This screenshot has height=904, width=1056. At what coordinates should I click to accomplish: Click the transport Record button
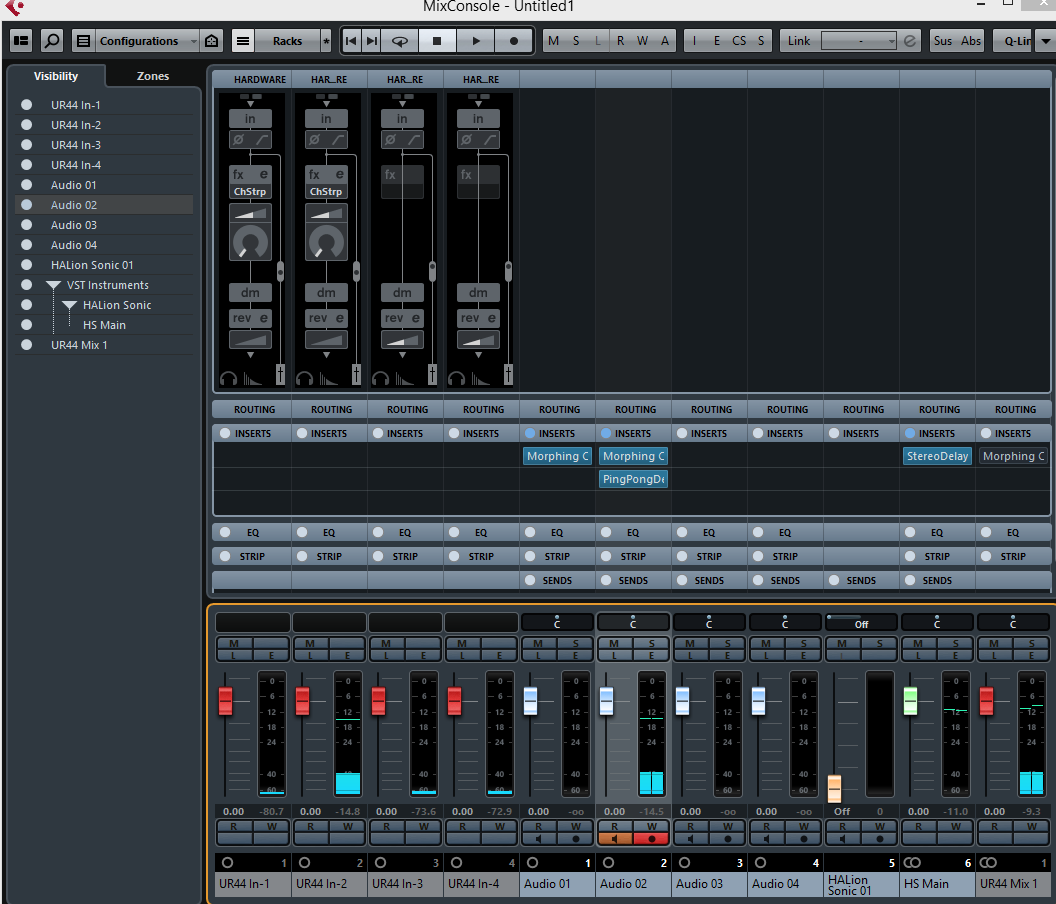pos(514,41)
